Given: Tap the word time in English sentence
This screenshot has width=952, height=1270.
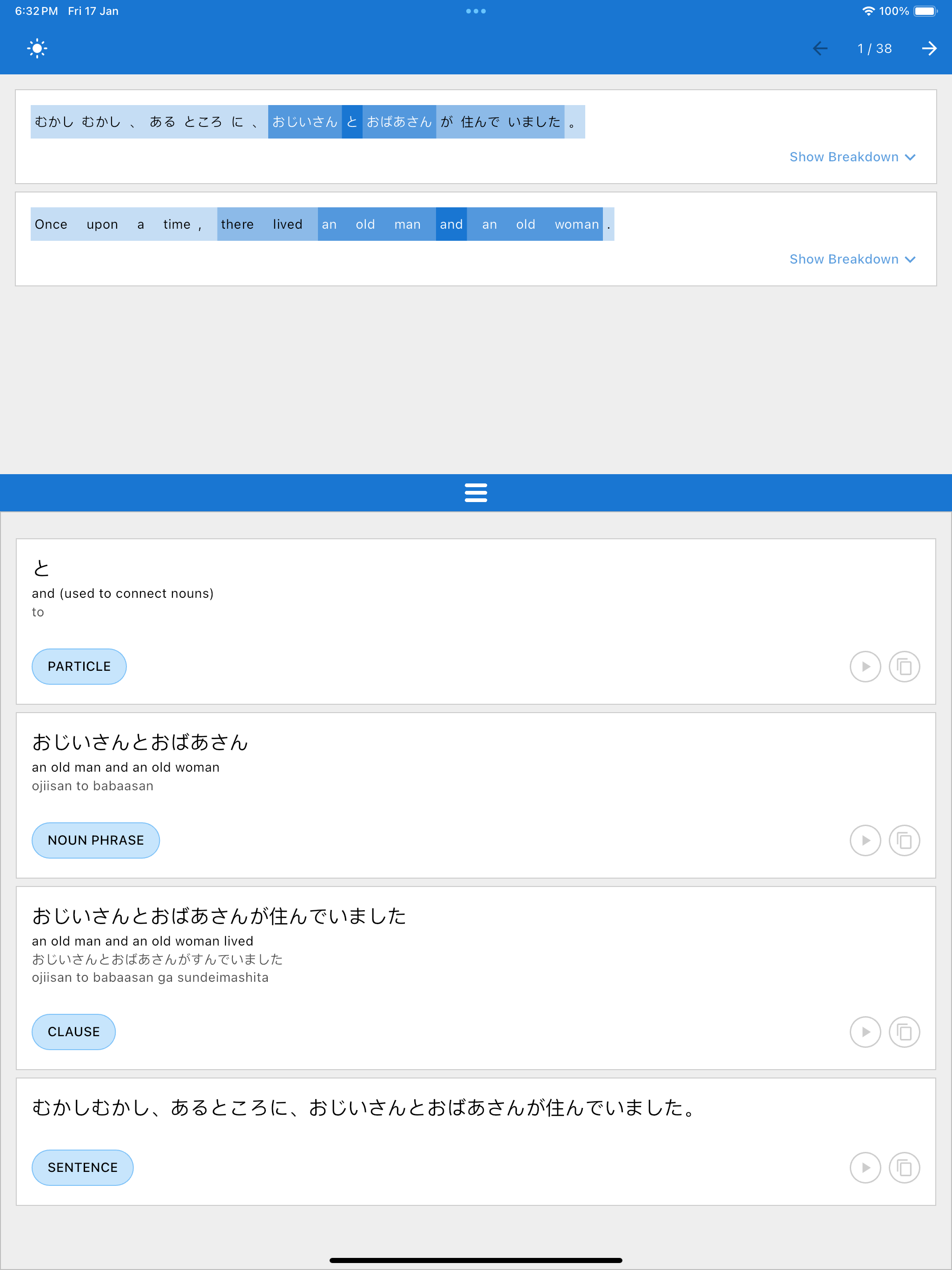Looking at the screenshot, I should pyautogui.click(x=177, y=224).
